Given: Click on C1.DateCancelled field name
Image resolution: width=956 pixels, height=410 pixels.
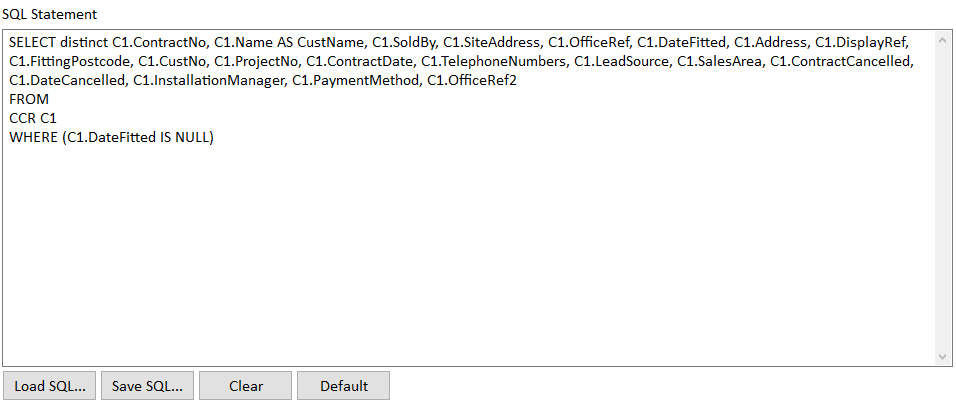Looking at the screenshot, I should (67, 81).
